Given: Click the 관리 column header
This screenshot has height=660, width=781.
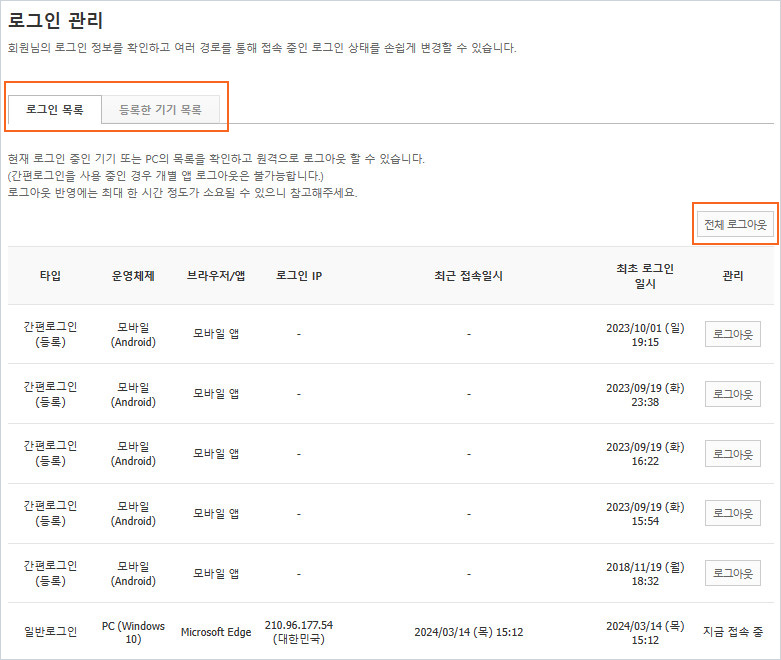Looking at the screenshot, I should coord(732,276).
